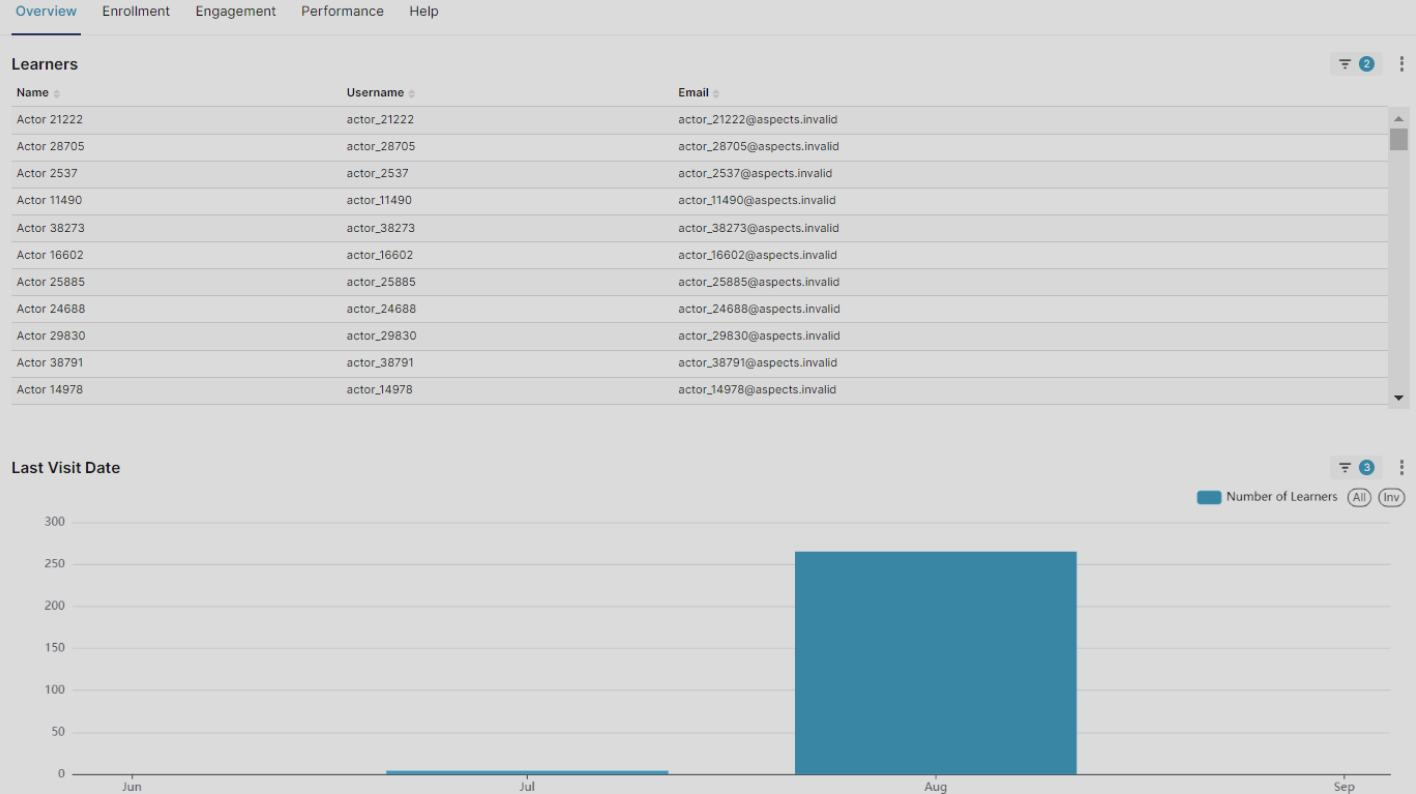Click username actor_14978

[x=379, y=390]
